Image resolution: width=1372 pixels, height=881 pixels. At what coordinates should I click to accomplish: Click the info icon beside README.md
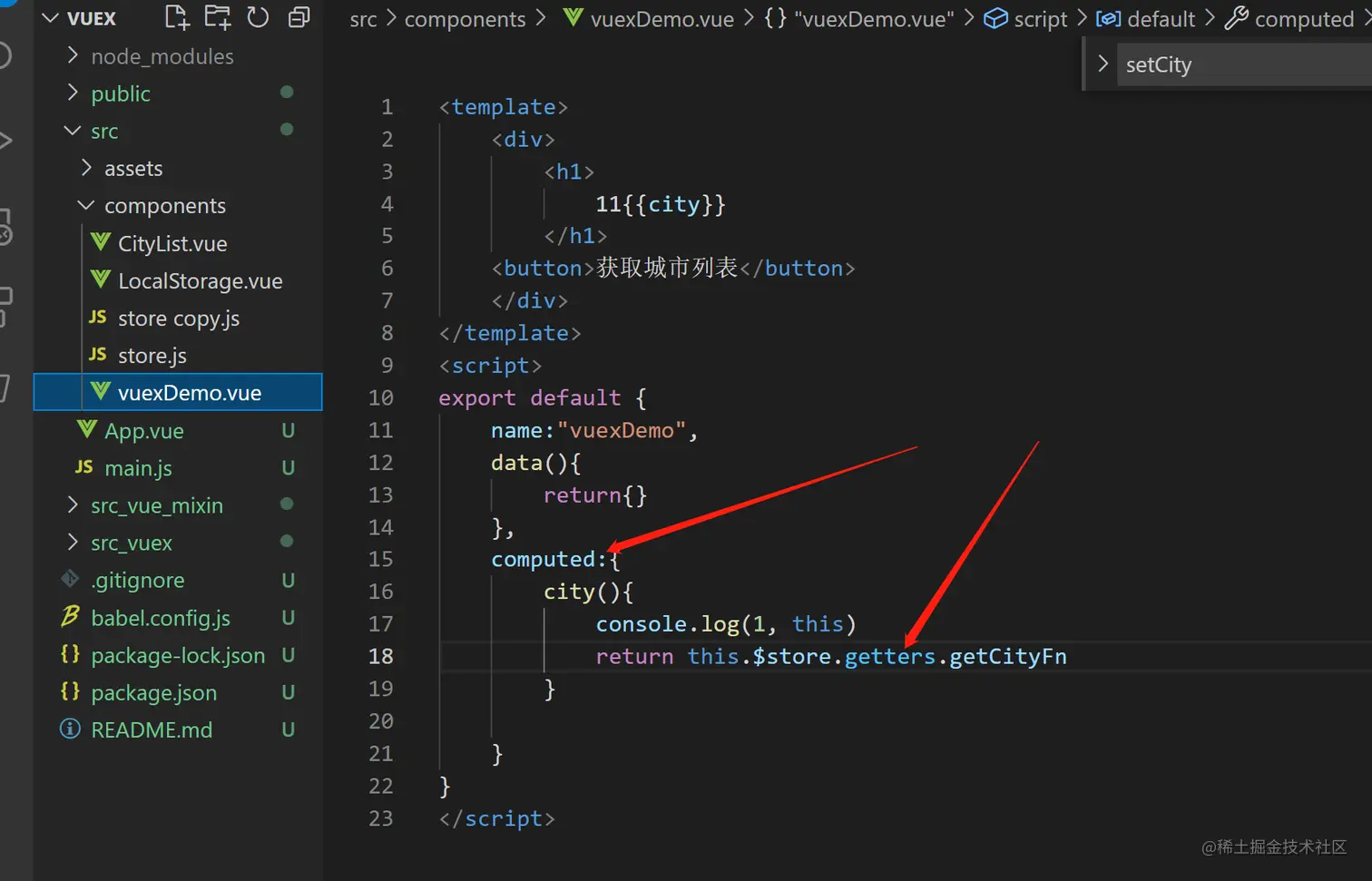pyautogui.click(x=70, y=729)
